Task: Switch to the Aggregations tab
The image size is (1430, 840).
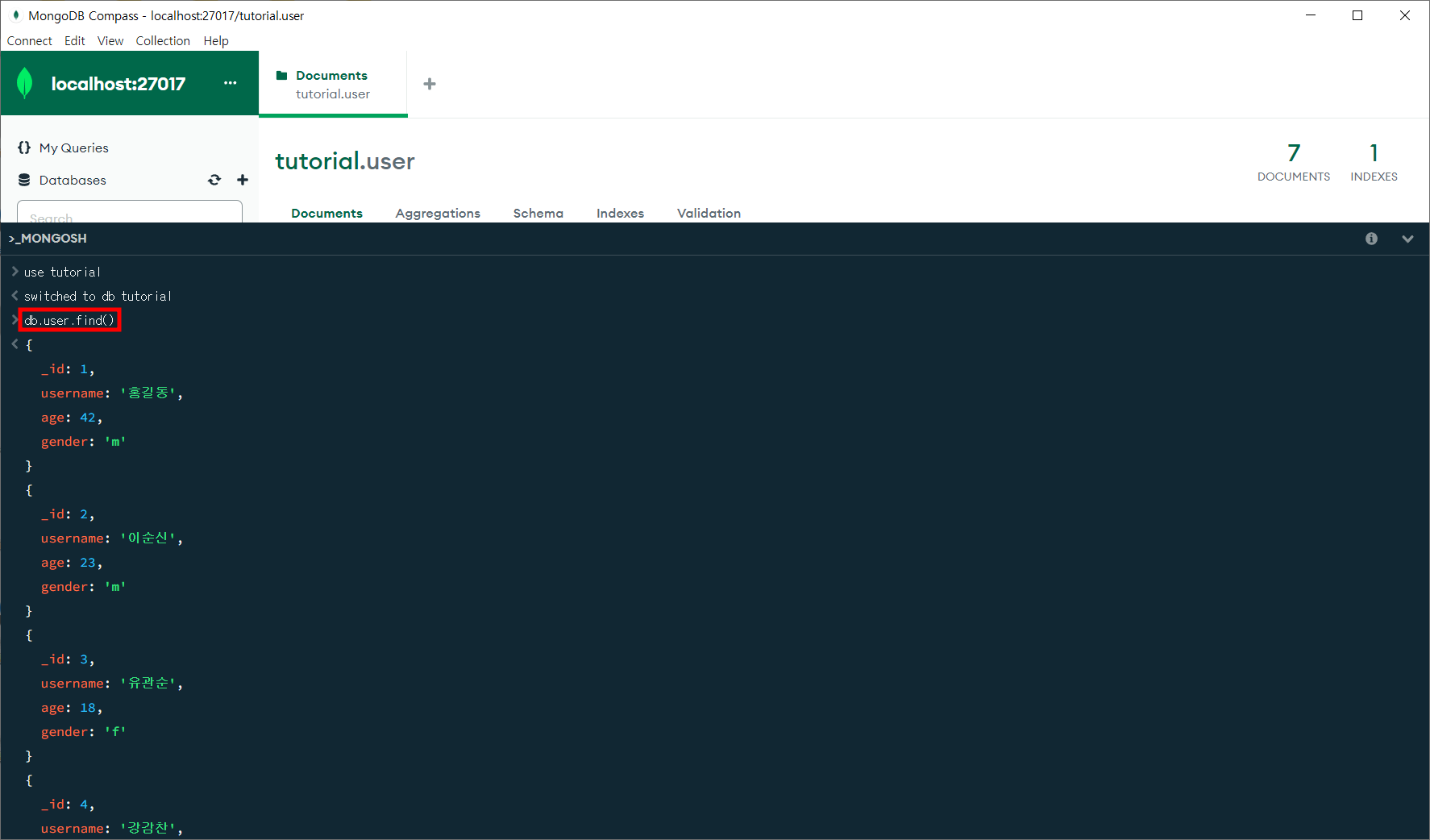Action: tap(438, 213)
